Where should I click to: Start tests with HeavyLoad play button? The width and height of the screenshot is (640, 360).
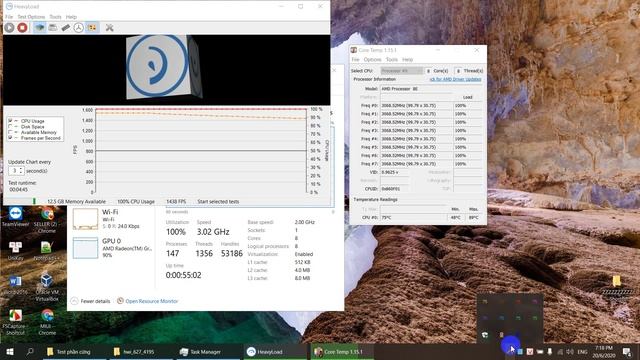click(9, 27)
